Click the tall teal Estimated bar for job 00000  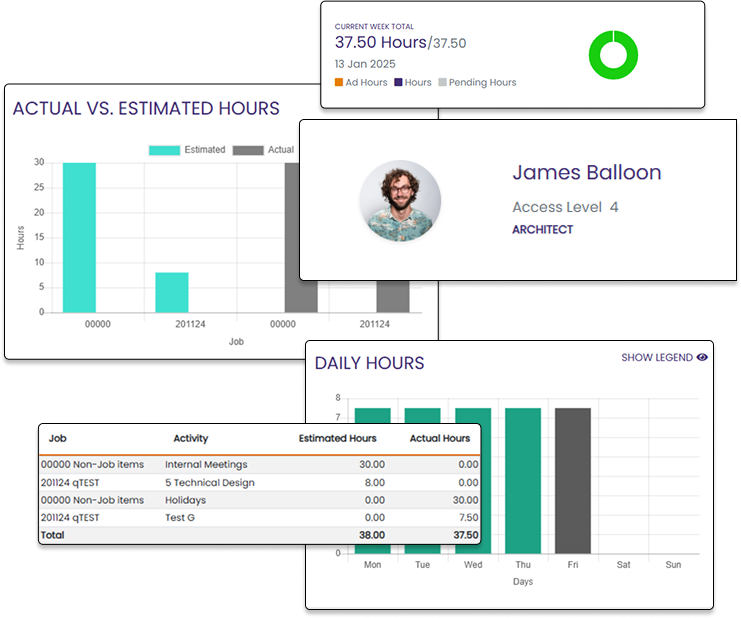79,237
